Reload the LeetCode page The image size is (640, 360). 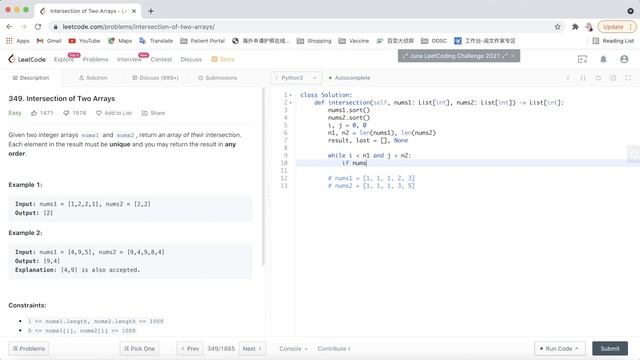pyautogui.click(x=38, y=27)
